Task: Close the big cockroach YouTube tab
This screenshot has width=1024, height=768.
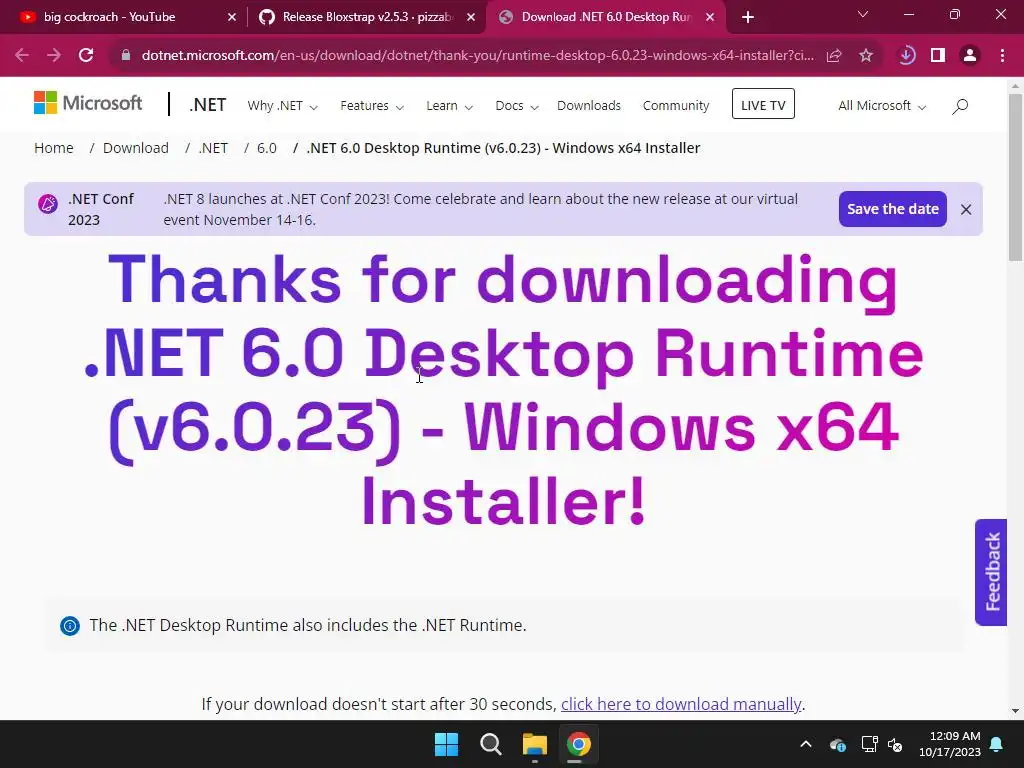Action: [232, 18]
